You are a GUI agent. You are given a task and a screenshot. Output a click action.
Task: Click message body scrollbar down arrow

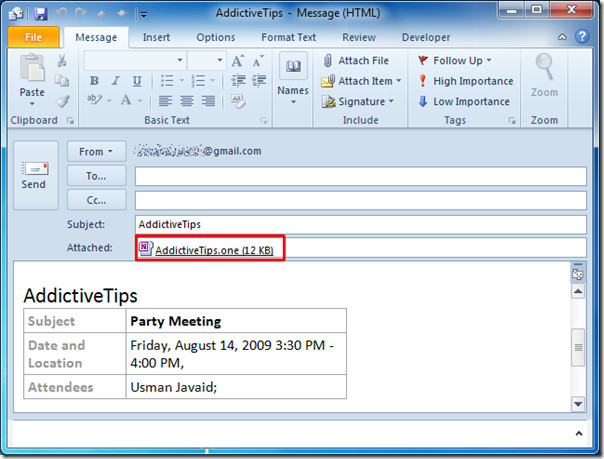(578, 404)
